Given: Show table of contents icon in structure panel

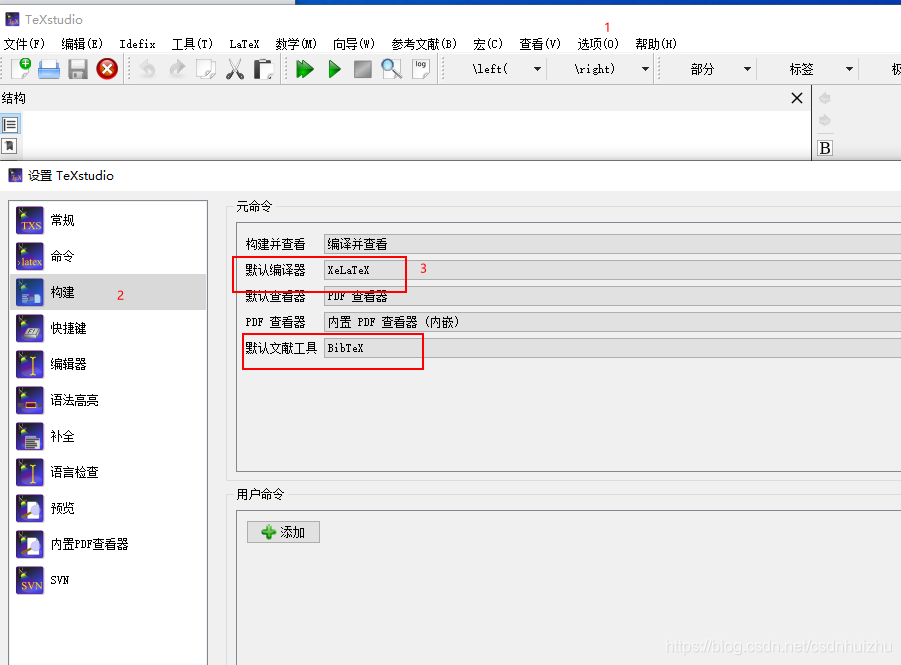Looking at the screenshot, I should (x=10, y=124).
